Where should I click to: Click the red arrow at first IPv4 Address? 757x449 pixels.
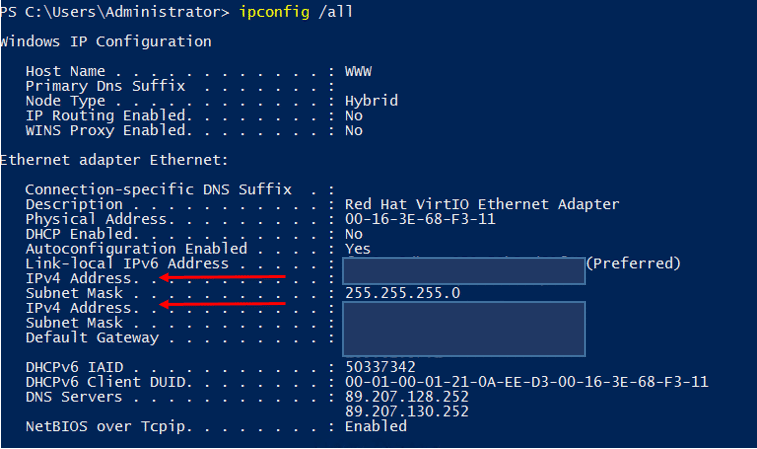(223, 276)
